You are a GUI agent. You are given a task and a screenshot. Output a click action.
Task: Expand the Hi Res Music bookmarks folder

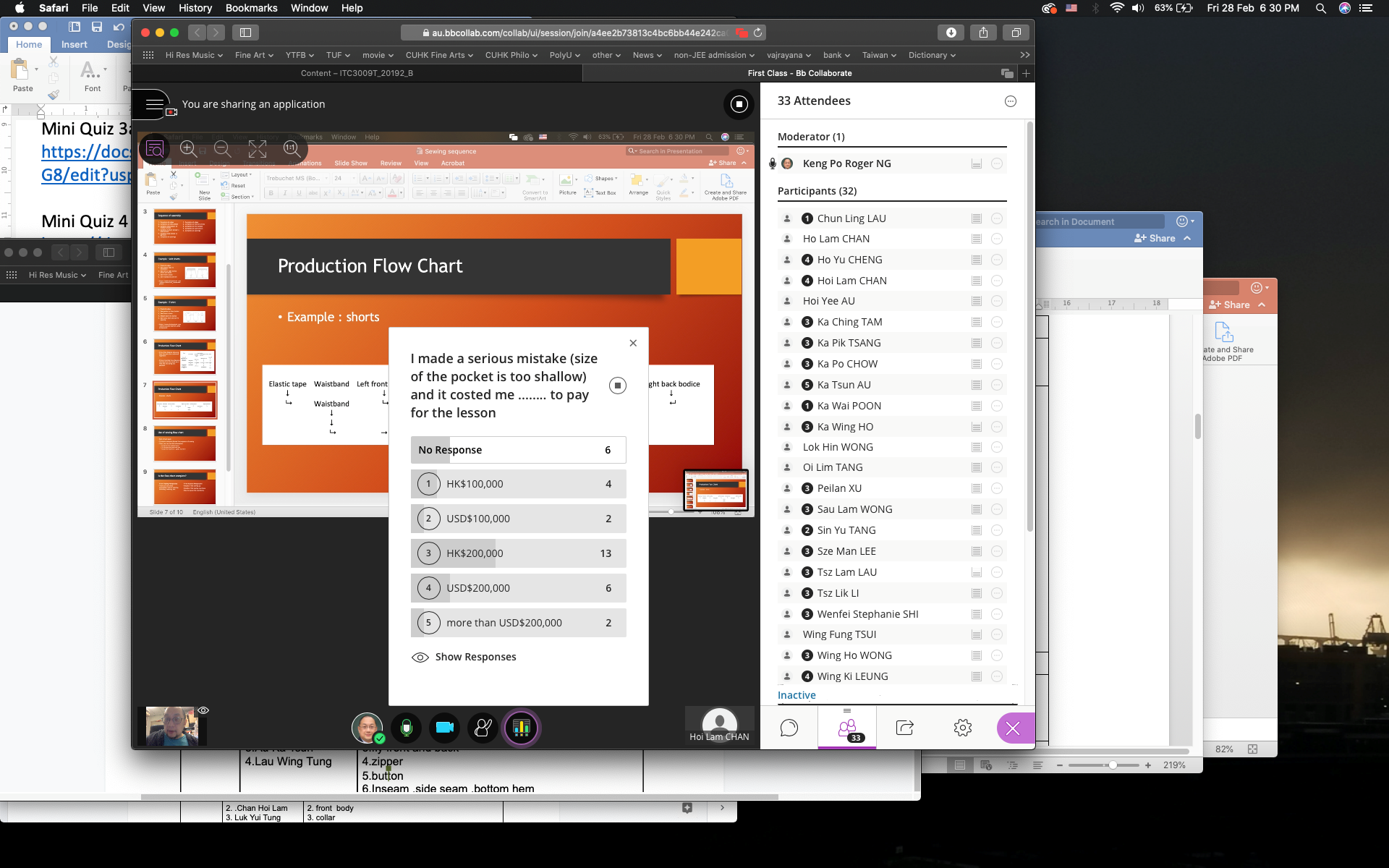(x=194, y=55)
